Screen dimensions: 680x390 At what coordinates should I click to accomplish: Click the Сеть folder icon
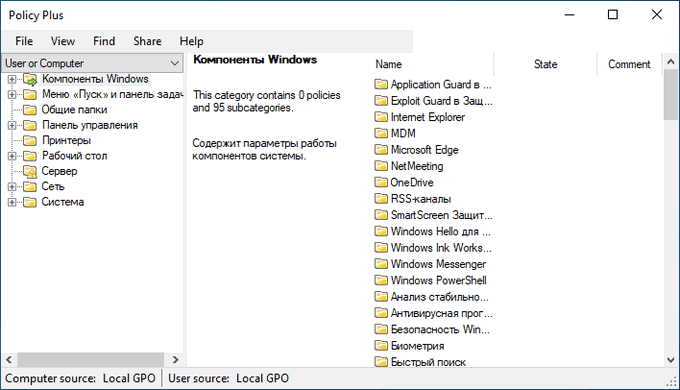[x=30, y=187]
